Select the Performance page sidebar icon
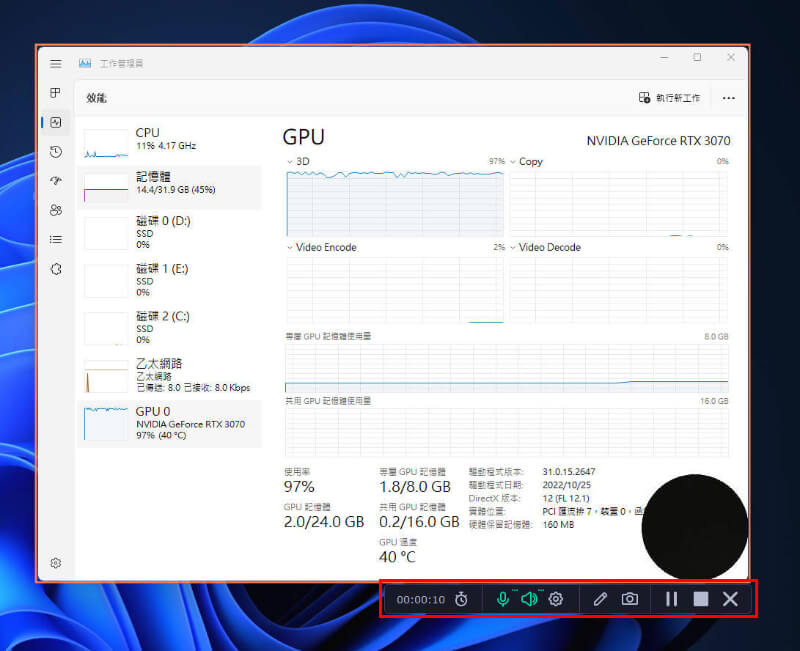The image size is (800, 651). 56,122
